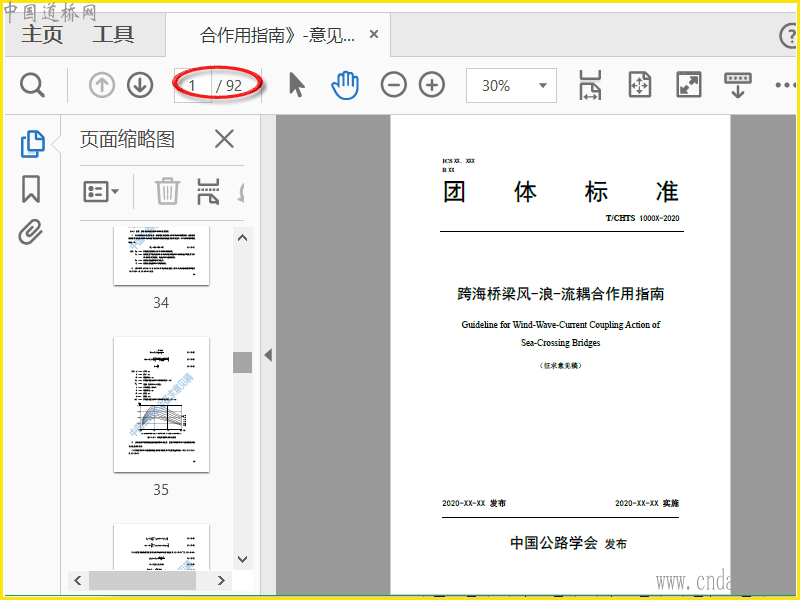
Task: Activate the arrow selection tool
Action: tap(296, 85)
